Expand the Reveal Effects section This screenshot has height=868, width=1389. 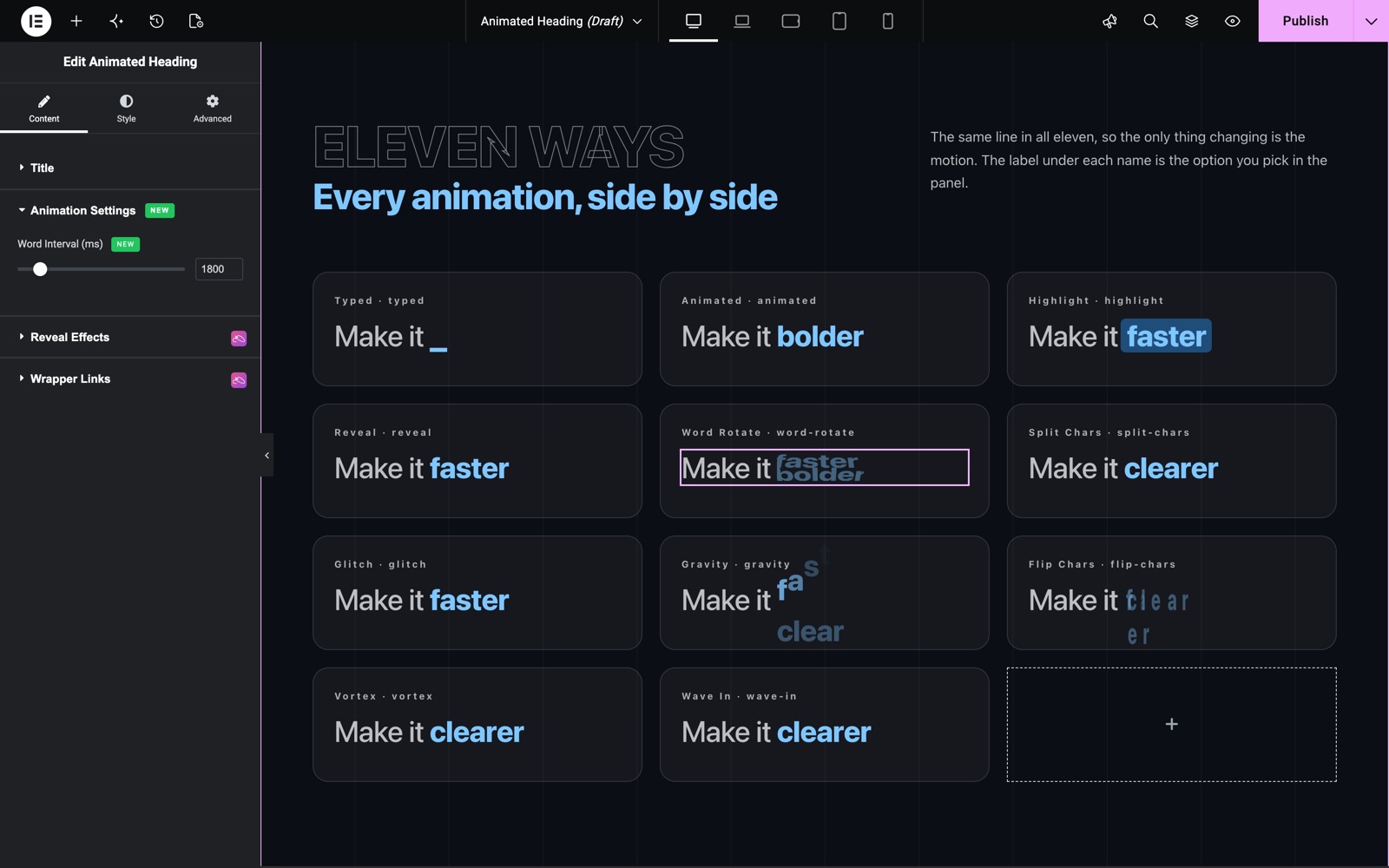130,338
